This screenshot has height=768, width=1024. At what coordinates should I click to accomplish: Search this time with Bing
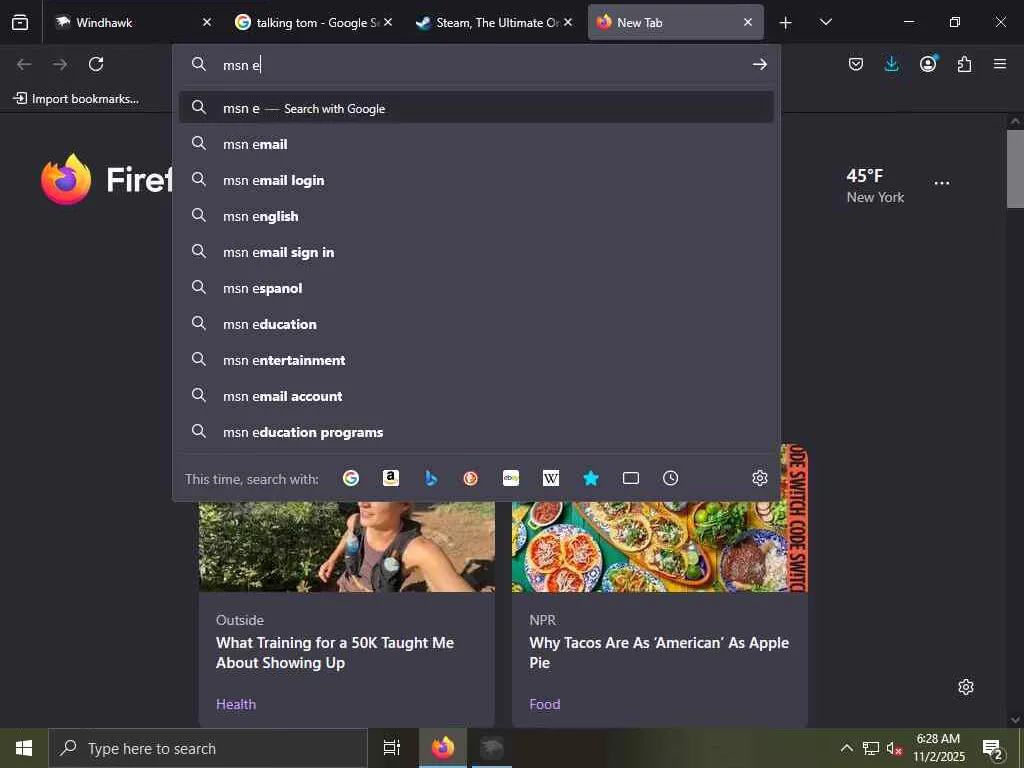(430, 478)
